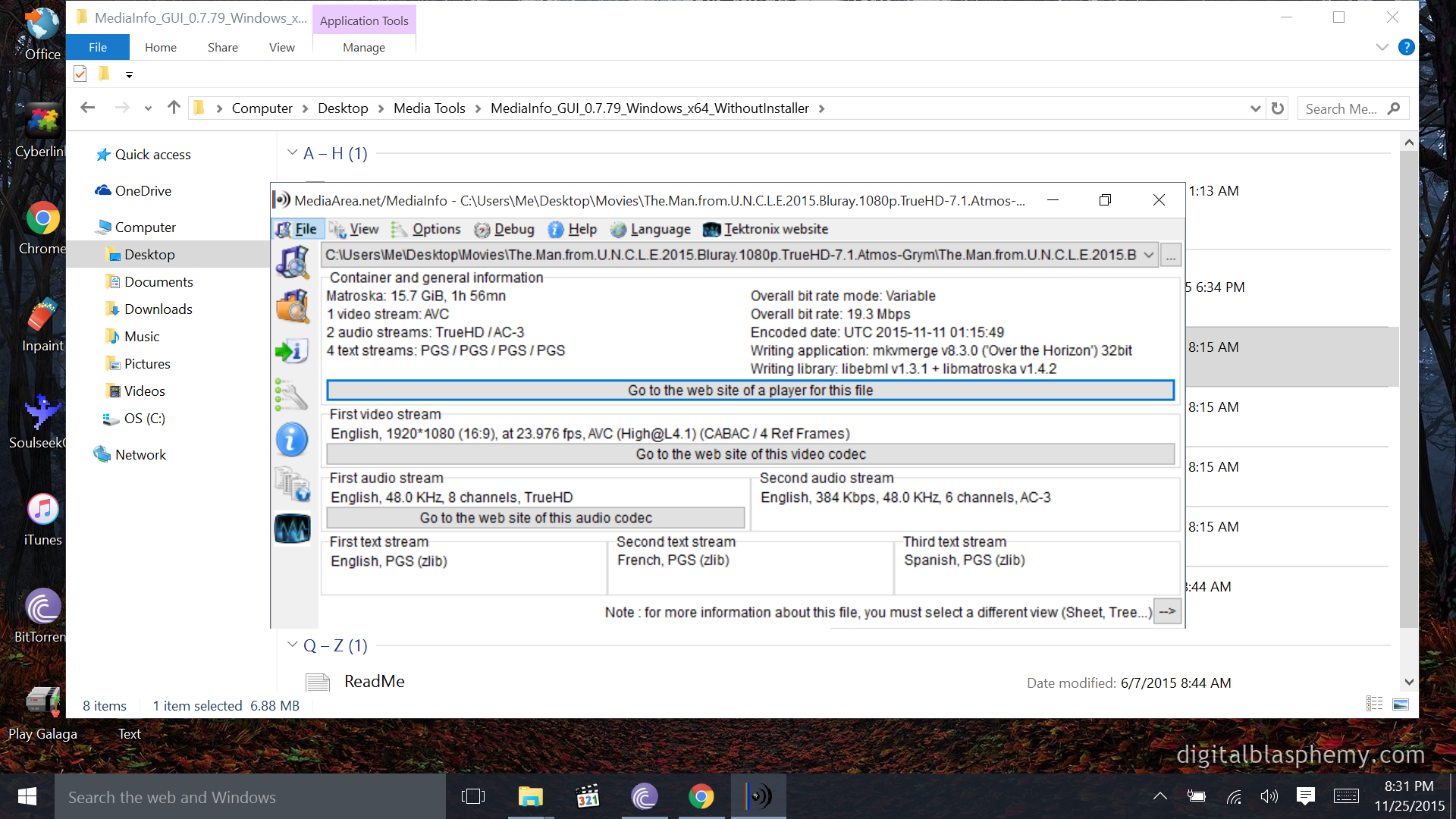The image size is (1456, 819).
Task: Click 'Go to the web site of this audio codec'
Action: 535,518
